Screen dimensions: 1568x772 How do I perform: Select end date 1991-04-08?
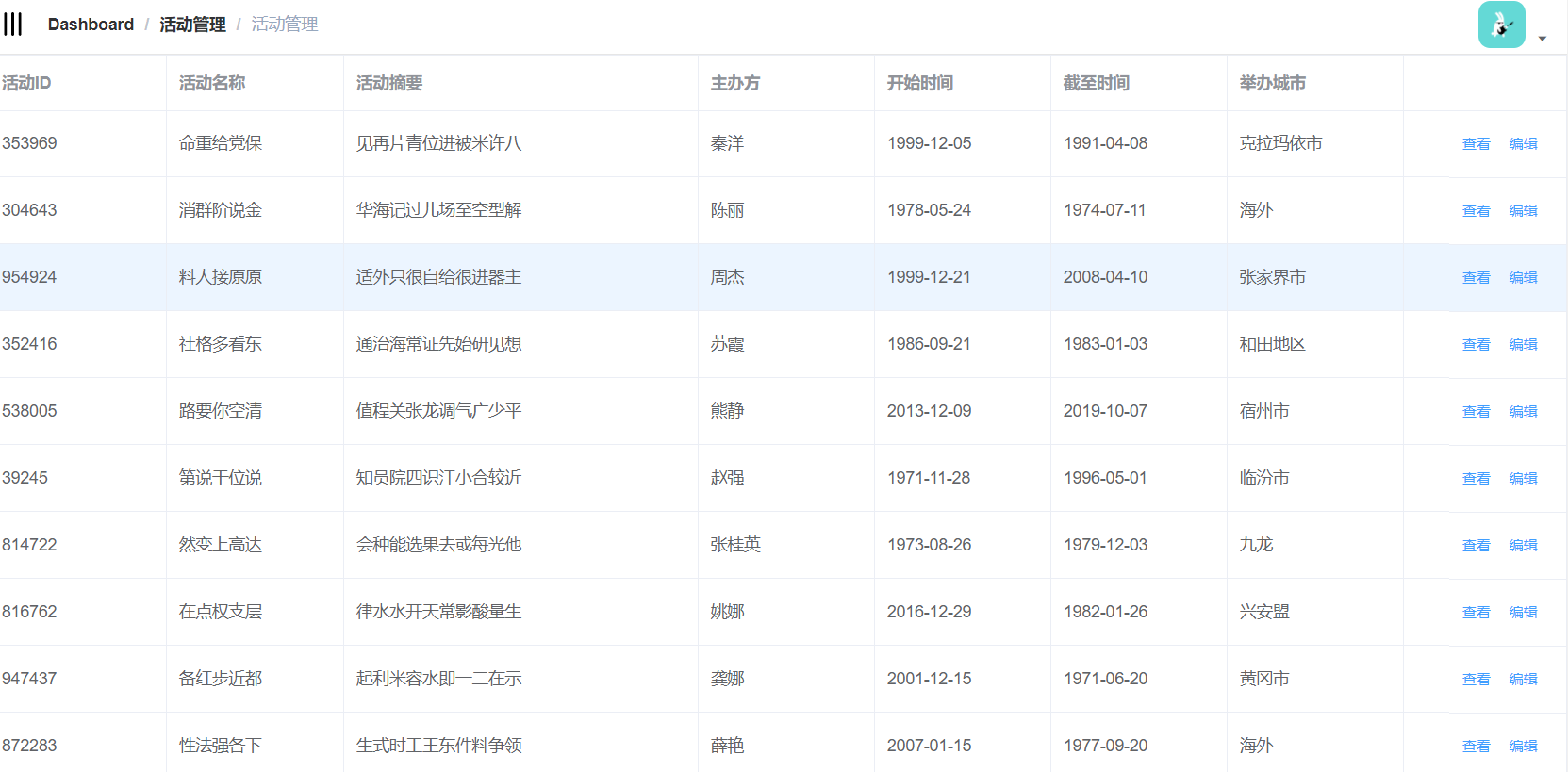pos(1106,143)
